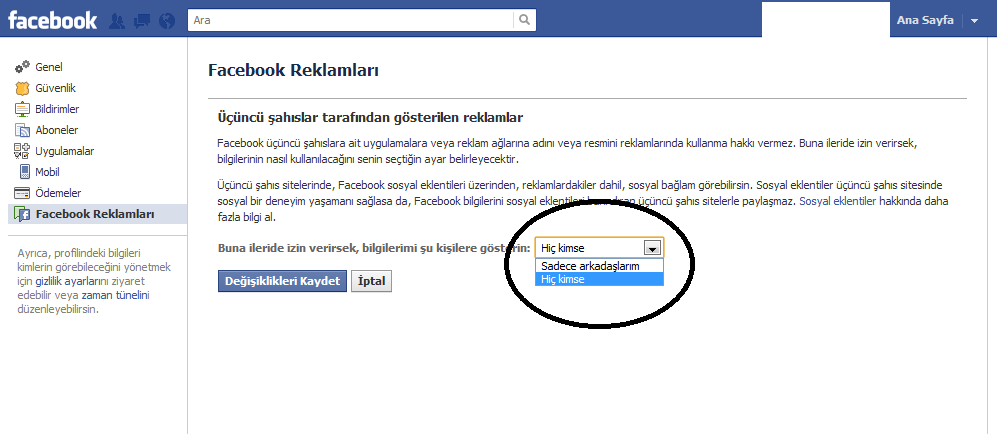The image size is (997, 434).
Task: Toggle the Hiç kimse combo box arrow
Action: (652, 248)
